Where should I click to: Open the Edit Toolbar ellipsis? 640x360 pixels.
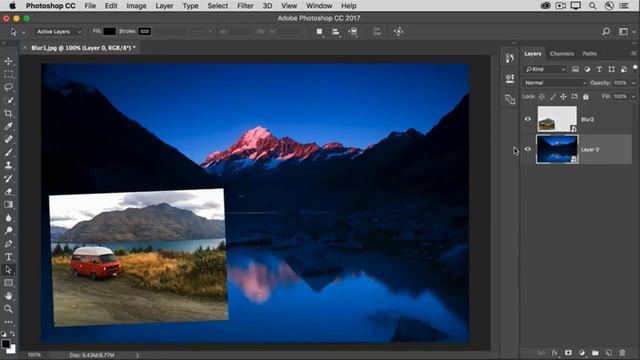click(9, 322)
